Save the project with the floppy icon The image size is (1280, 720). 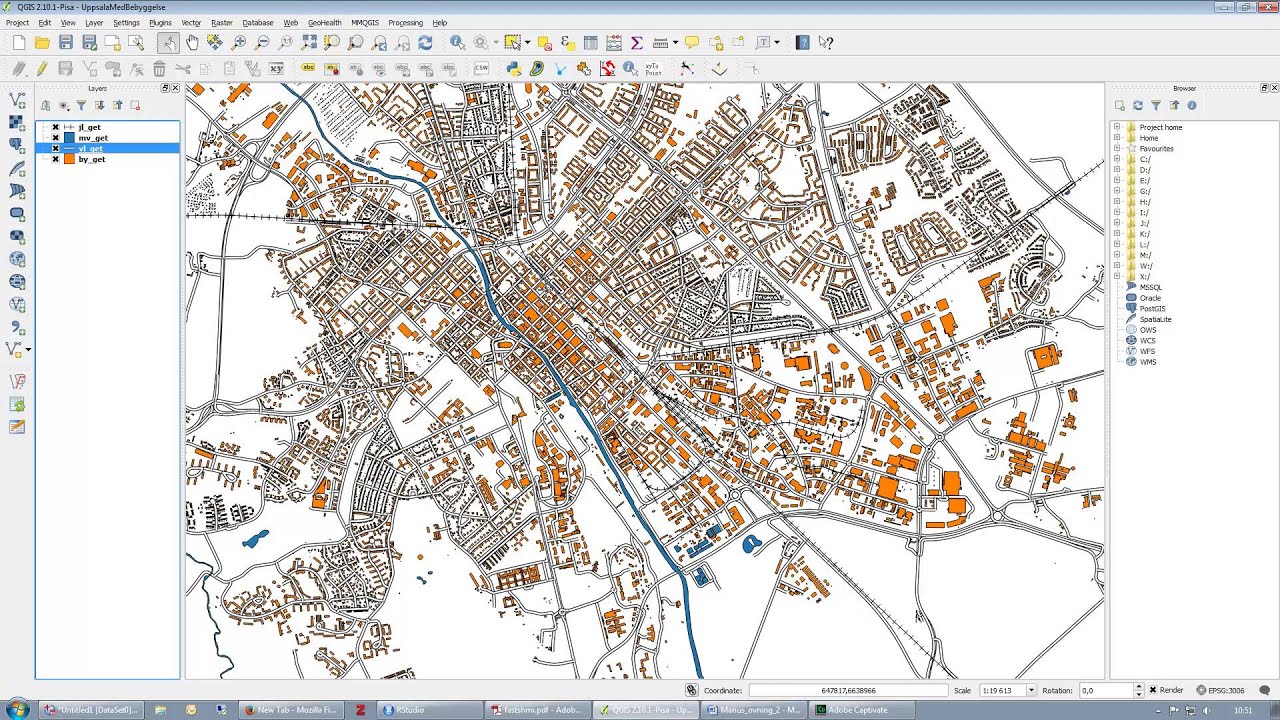coord(66,43)
